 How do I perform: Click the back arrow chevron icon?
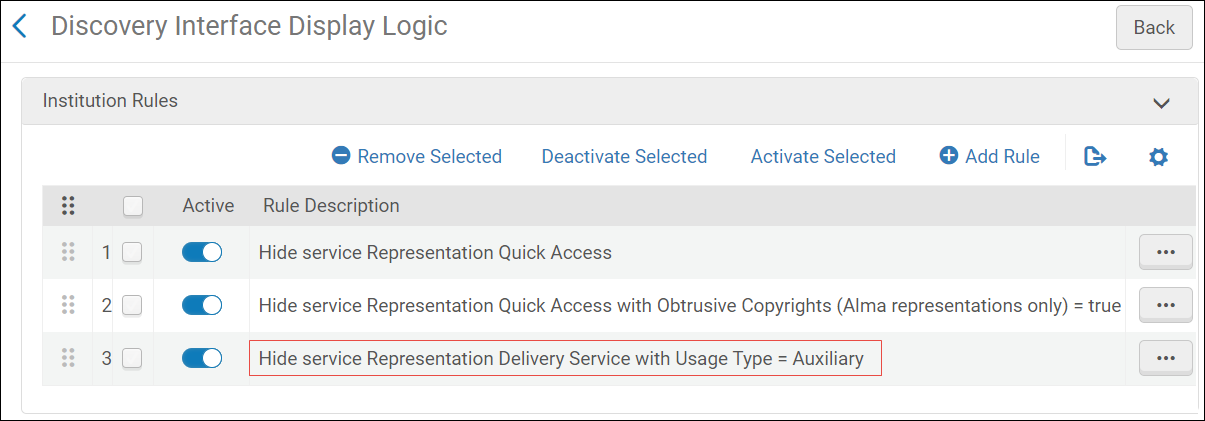click(x=20, y=26)
